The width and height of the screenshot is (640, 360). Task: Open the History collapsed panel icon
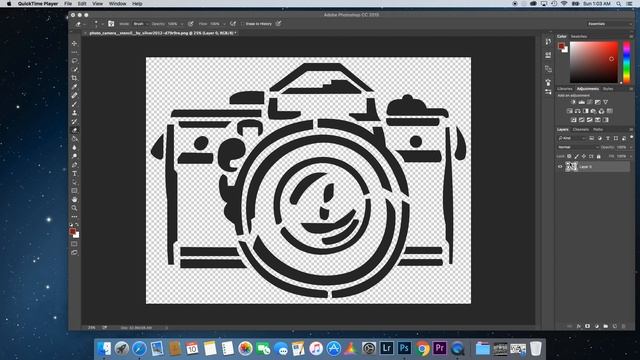pyautogui.click(x=548, y=41)
